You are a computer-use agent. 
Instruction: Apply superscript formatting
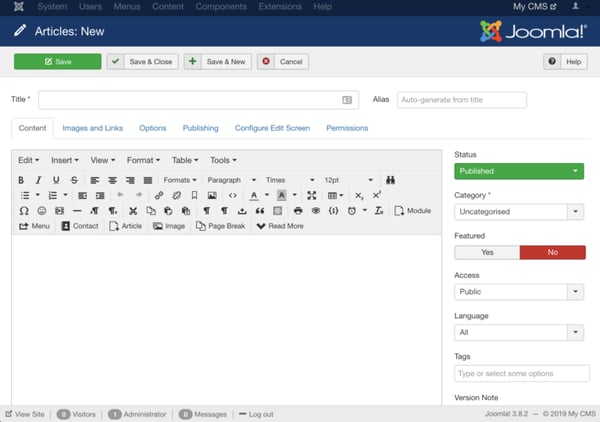pyautogui.click(x=377, y=196)
